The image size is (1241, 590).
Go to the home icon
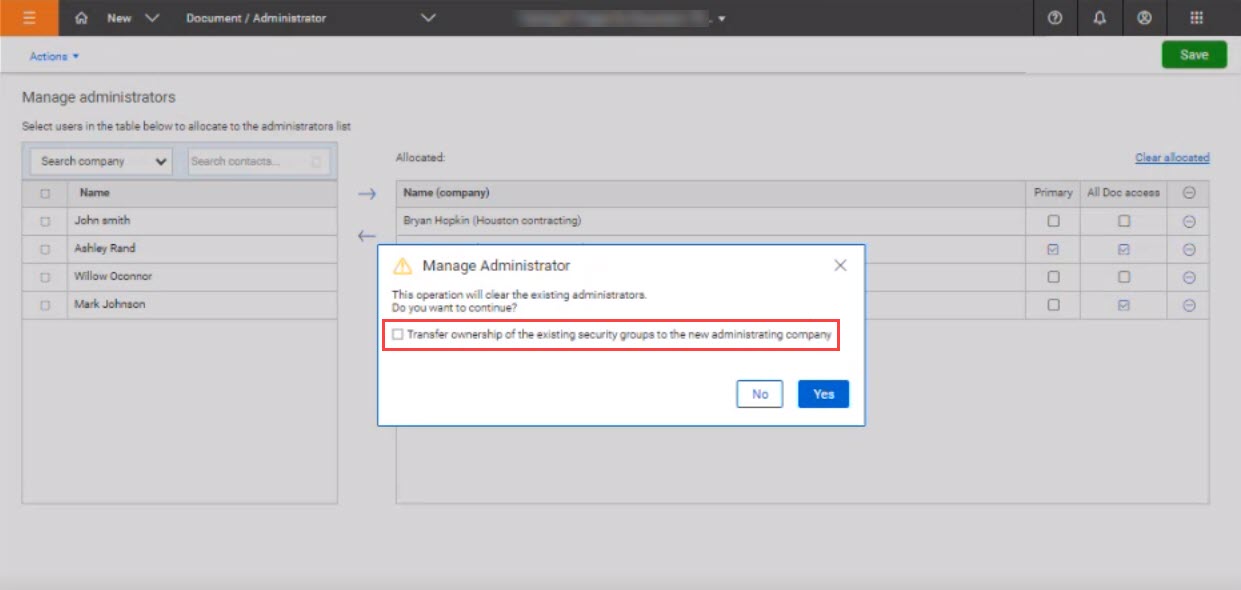coord(81,18)
